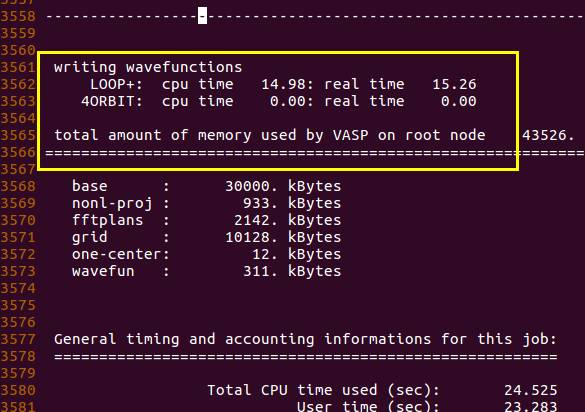The width and height of the screenshot is (585, 412).
Task: Click the cursor block on line 3558
Action: [202, 16]
